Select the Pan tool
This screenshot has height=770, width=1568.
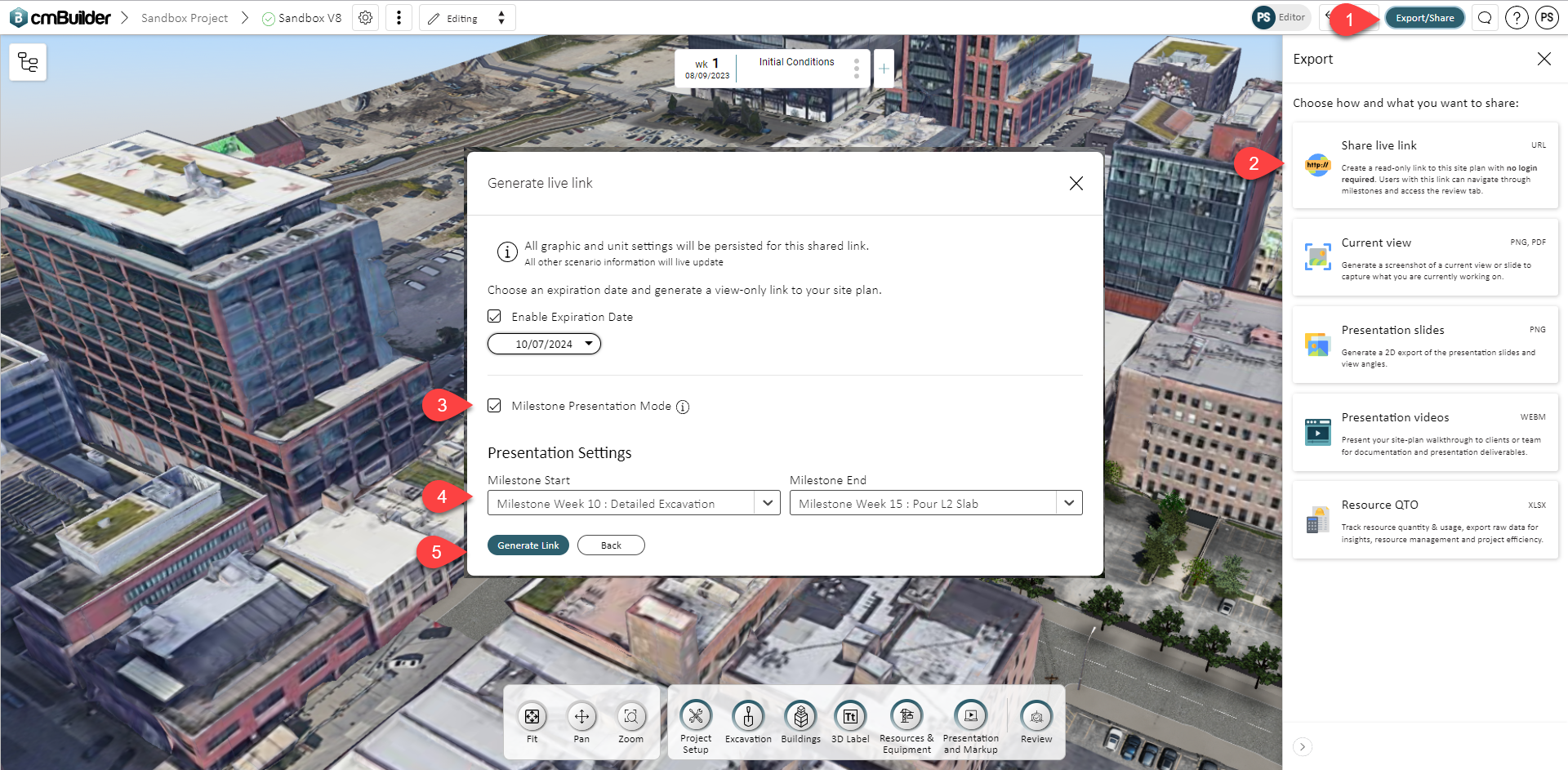click(581, 723)
